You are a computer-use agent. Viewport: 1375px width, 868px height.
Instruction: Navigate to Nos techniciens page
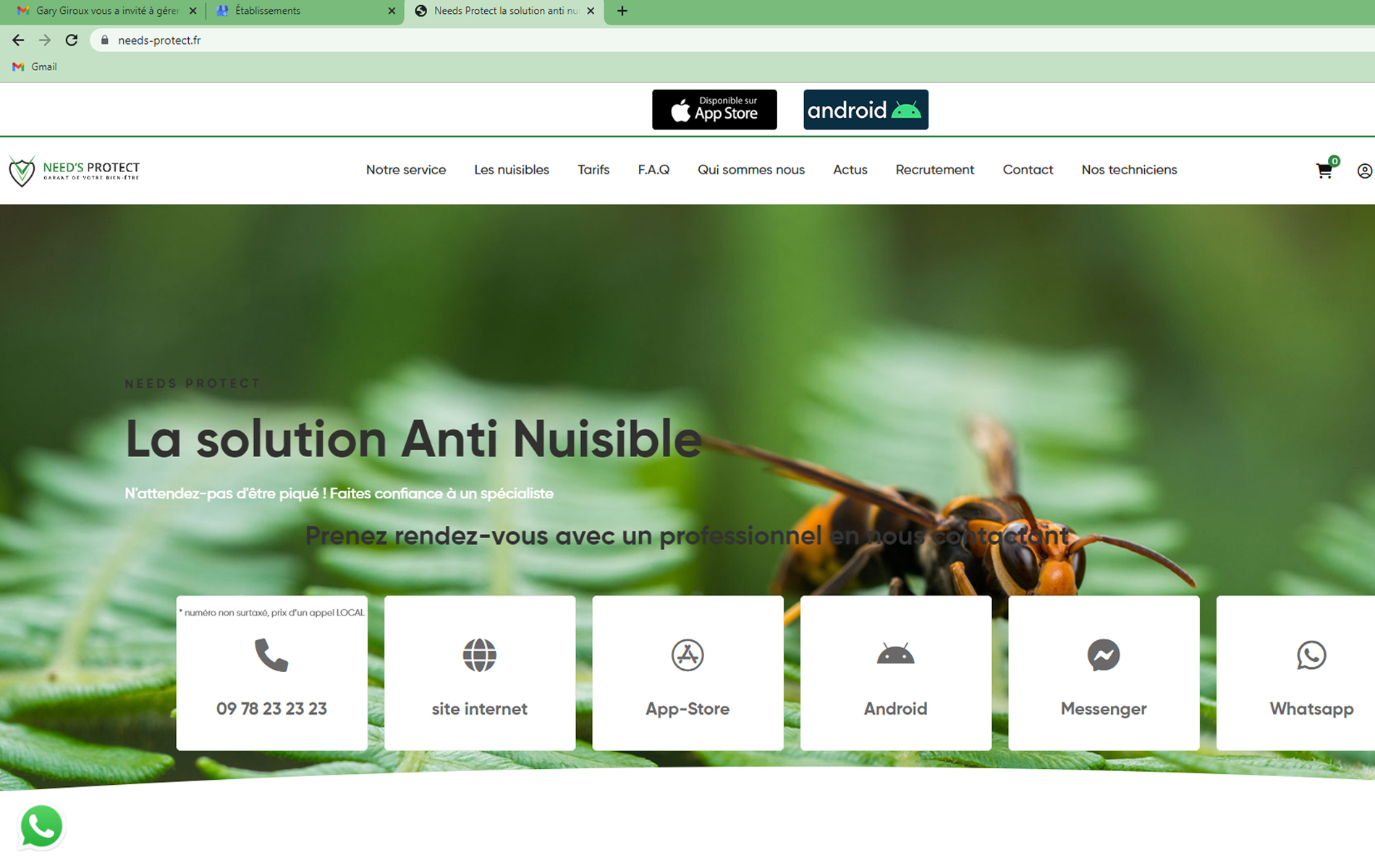(x=1128, y=170)
